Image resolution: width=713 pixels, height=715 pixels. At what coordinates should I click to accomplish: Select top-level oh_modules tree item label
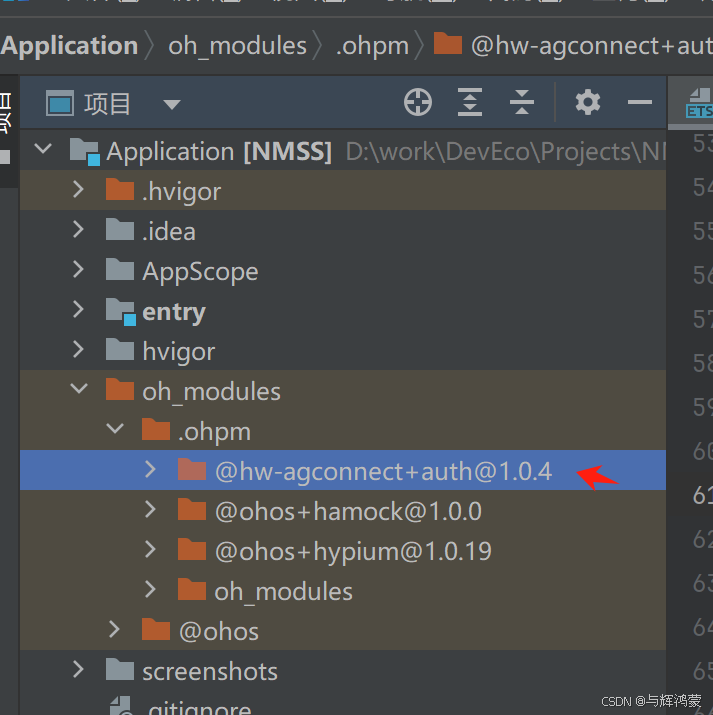[212, 392]
